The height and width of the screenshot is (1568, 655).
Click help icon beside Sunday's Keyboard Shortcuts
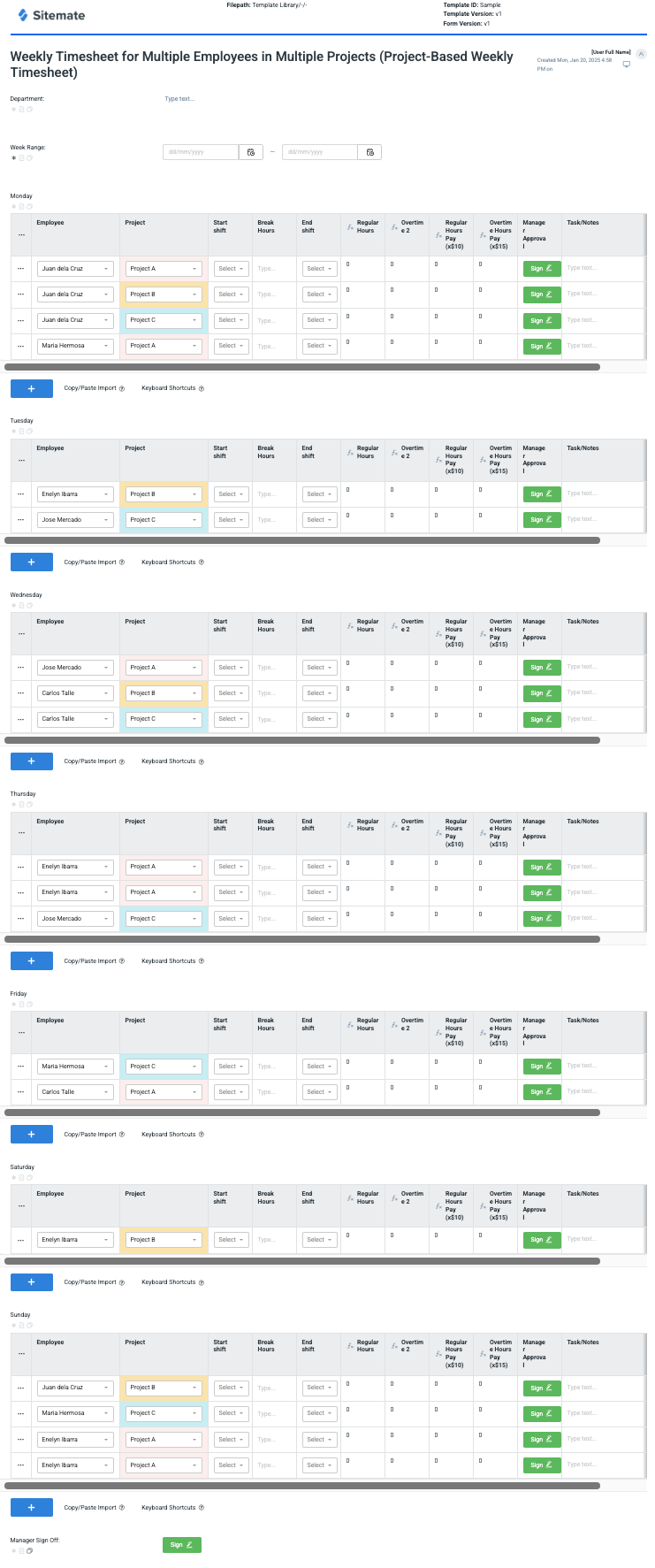202,1508
